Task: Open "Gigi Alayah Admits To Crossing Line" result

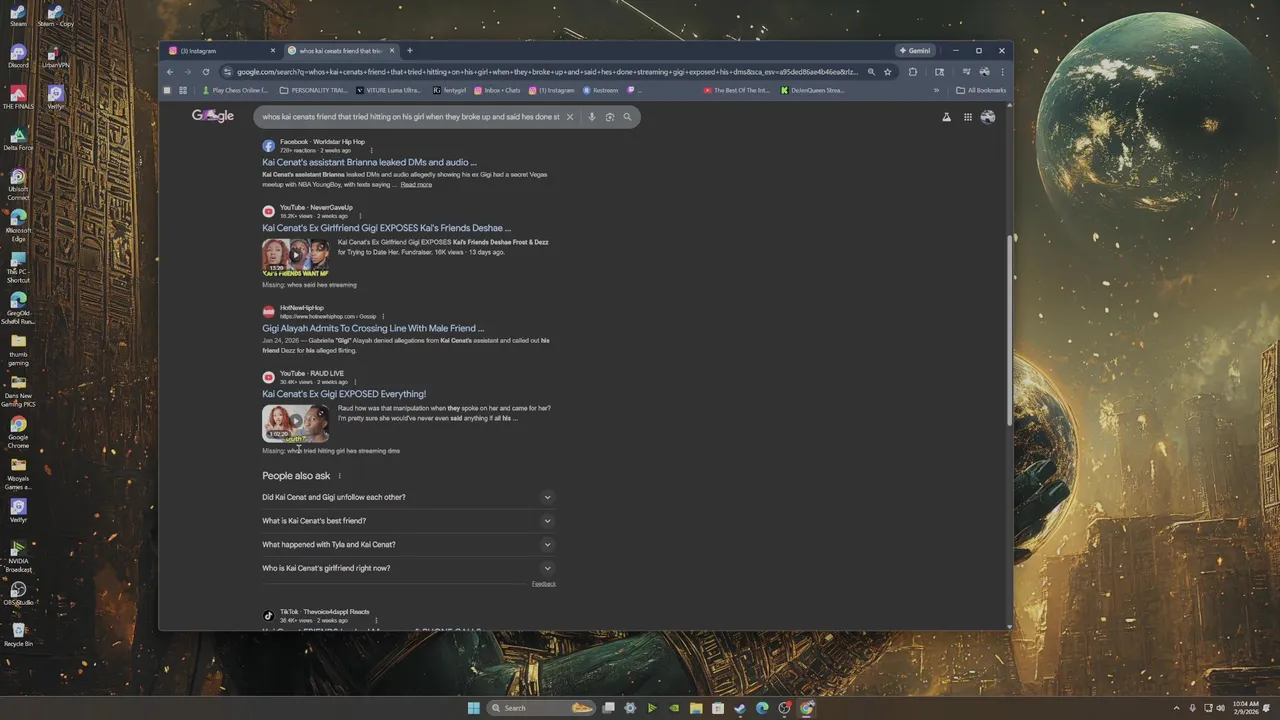Action: [x=373, y=328]
